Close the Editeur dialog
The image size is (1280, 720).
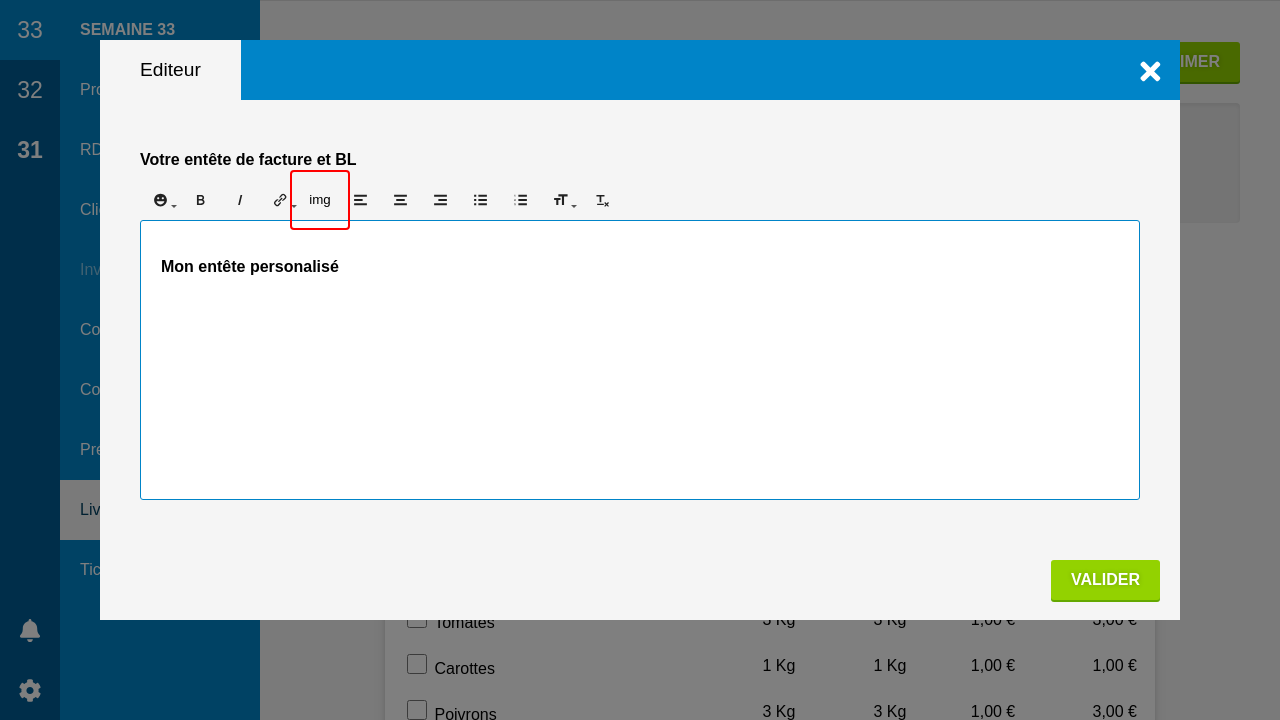[x=1150, y=71]
